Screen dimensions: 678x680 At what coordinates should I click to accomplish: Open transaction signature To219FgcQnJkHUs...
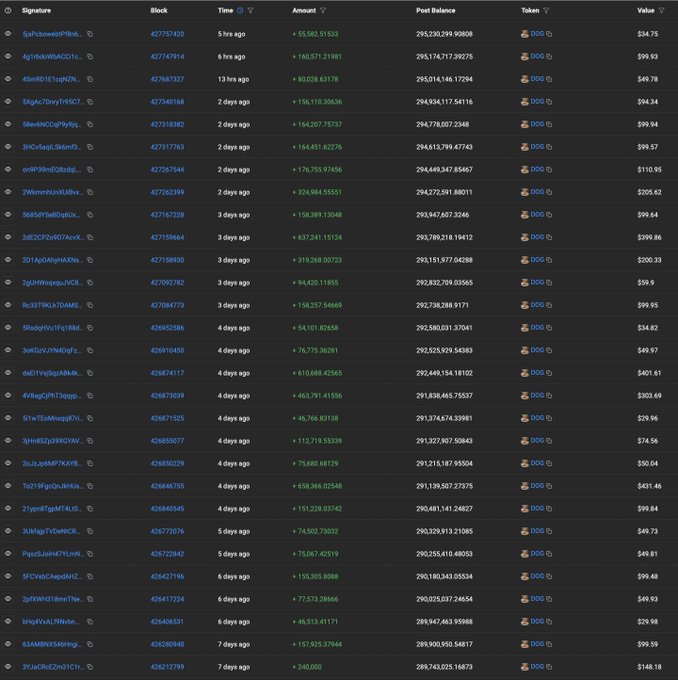coord(52,486)
